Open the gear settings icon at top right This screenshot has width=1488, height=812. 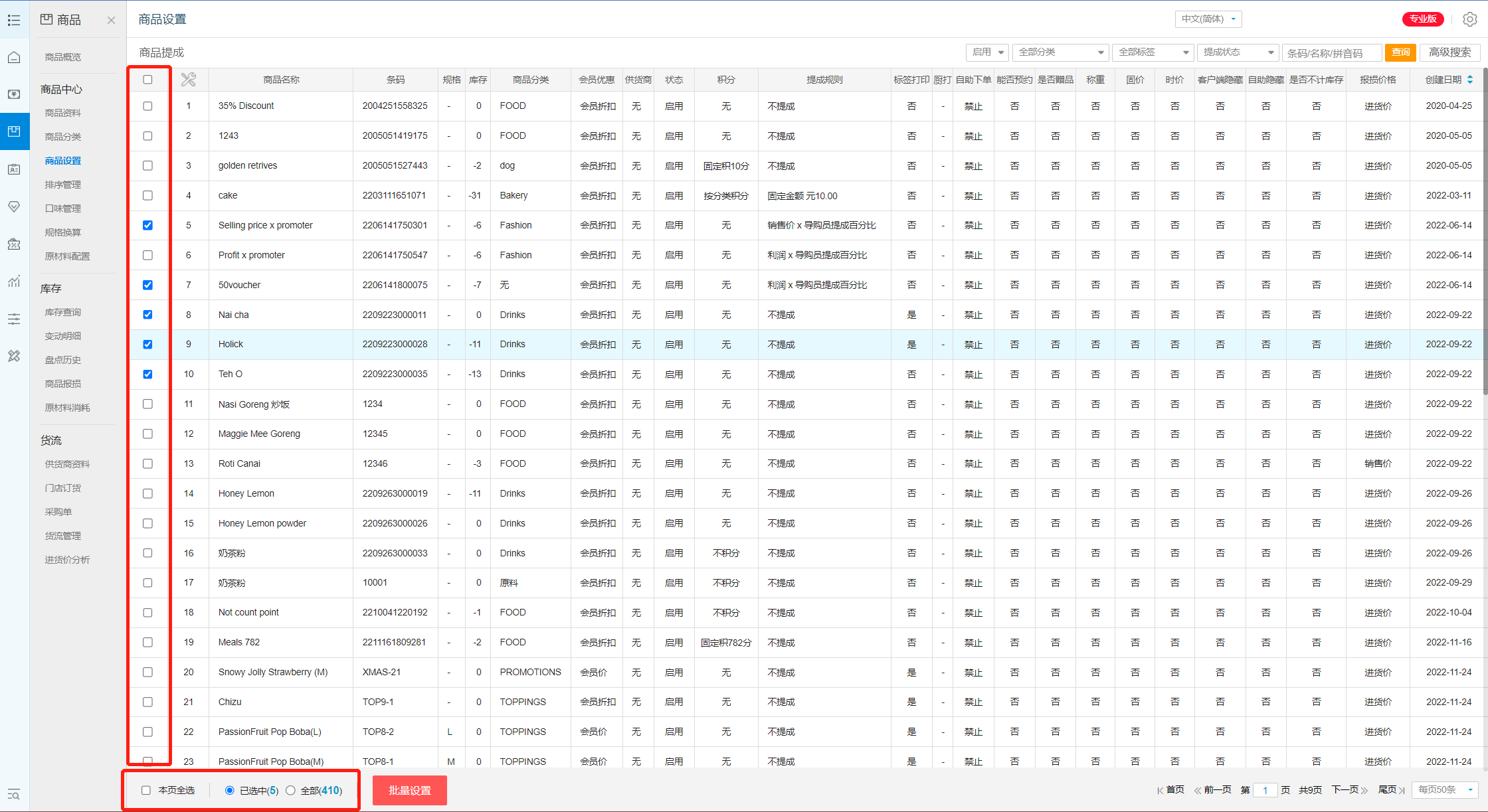(1469, 19)
